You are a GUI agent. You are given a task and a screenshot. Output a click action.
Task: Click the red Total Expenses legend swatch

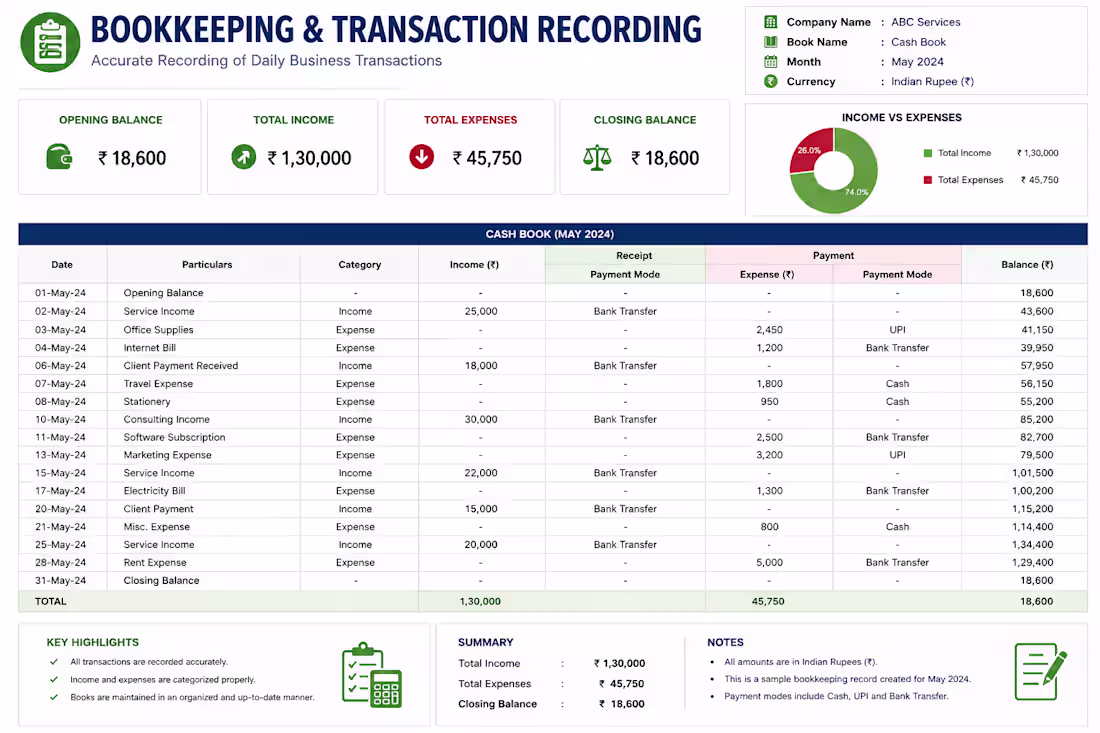927,180
